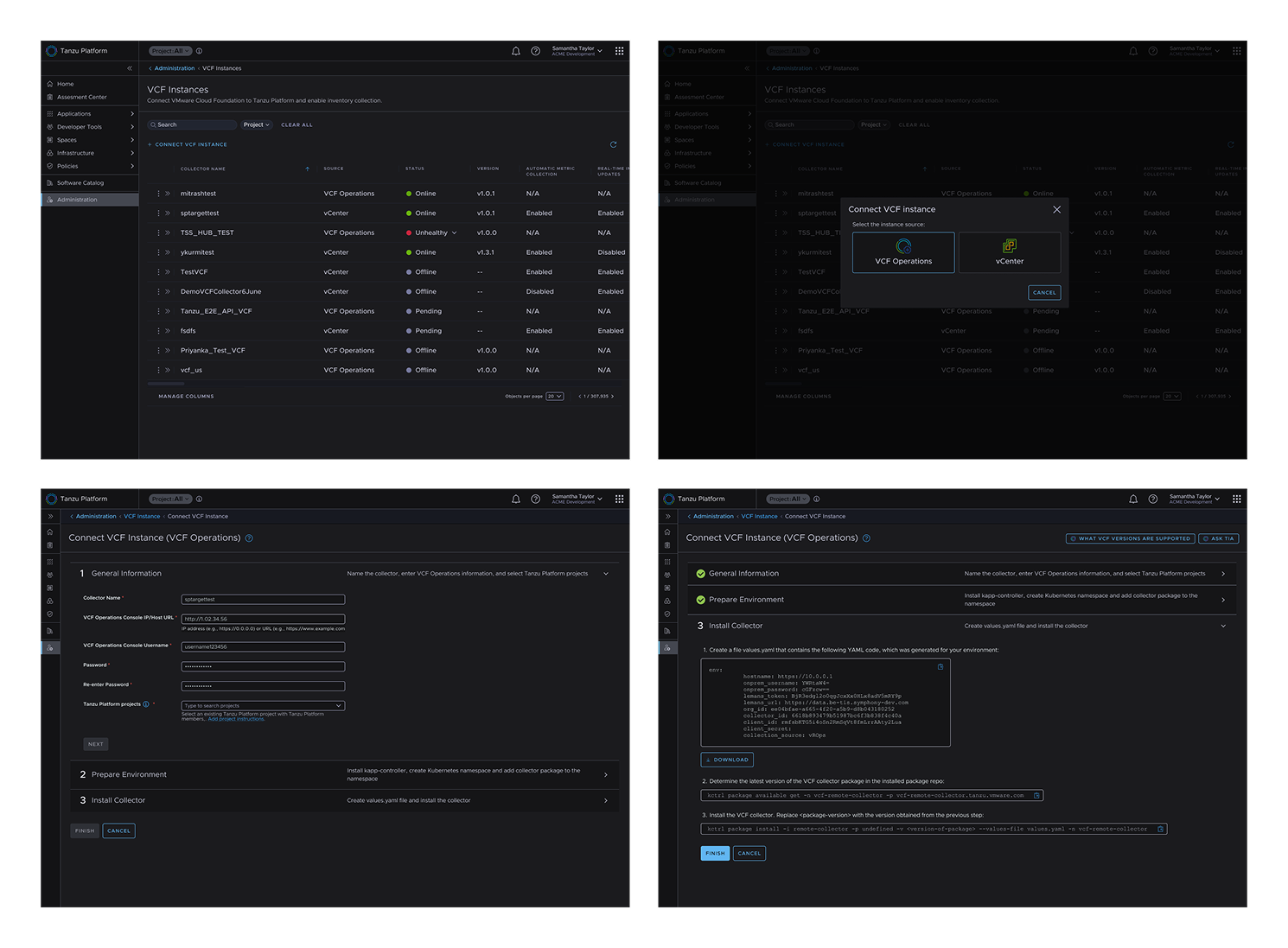Click the Re-enter Password field
This screenshot has width=1288, height=948.
click(x=263, y=686)
